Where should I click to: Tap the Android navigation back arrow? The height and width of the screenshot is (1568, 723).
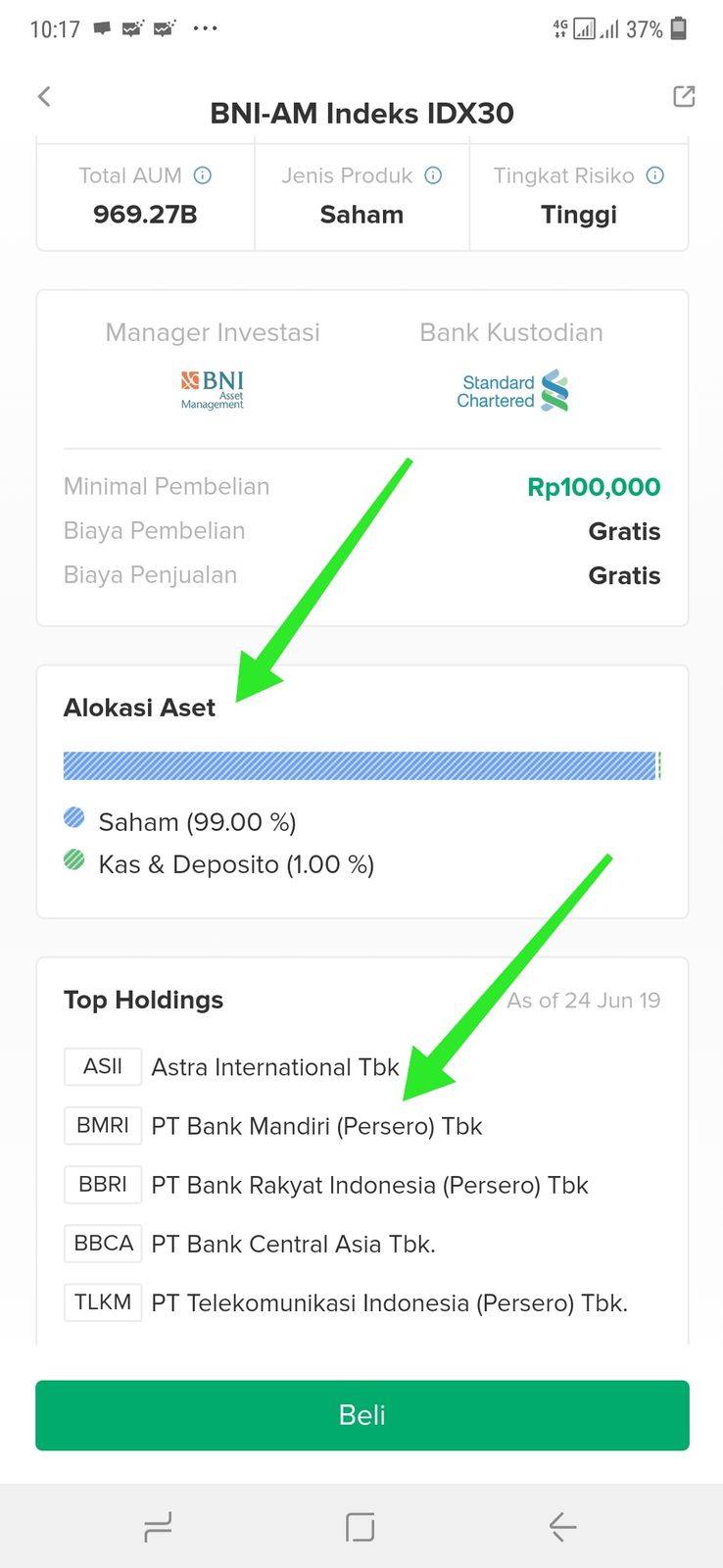click(x=562, y=1526)
